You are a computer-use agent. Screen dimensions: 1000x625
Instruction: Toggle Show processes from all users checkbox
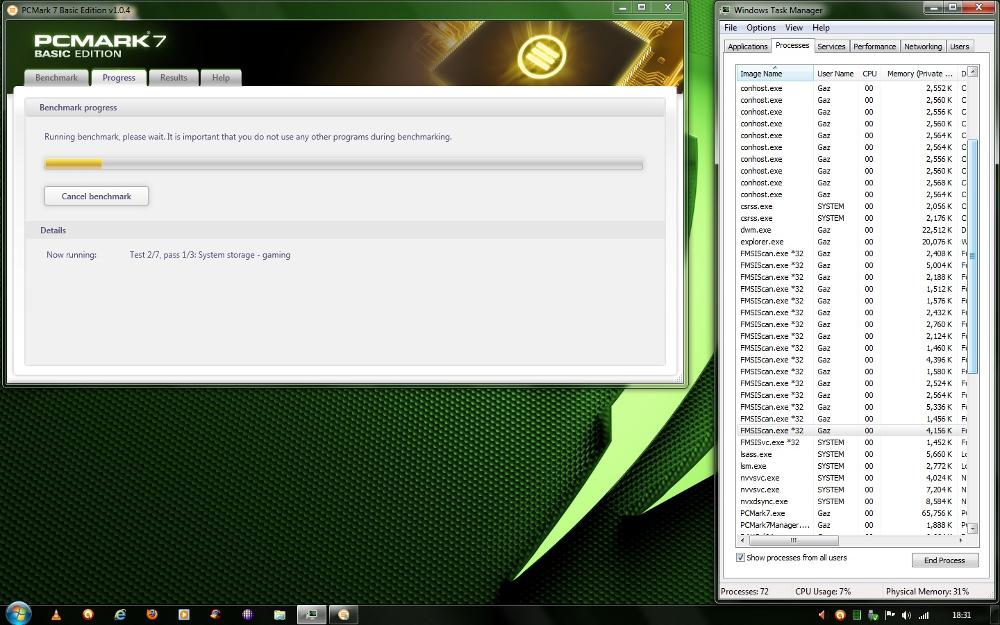(740, 557)
